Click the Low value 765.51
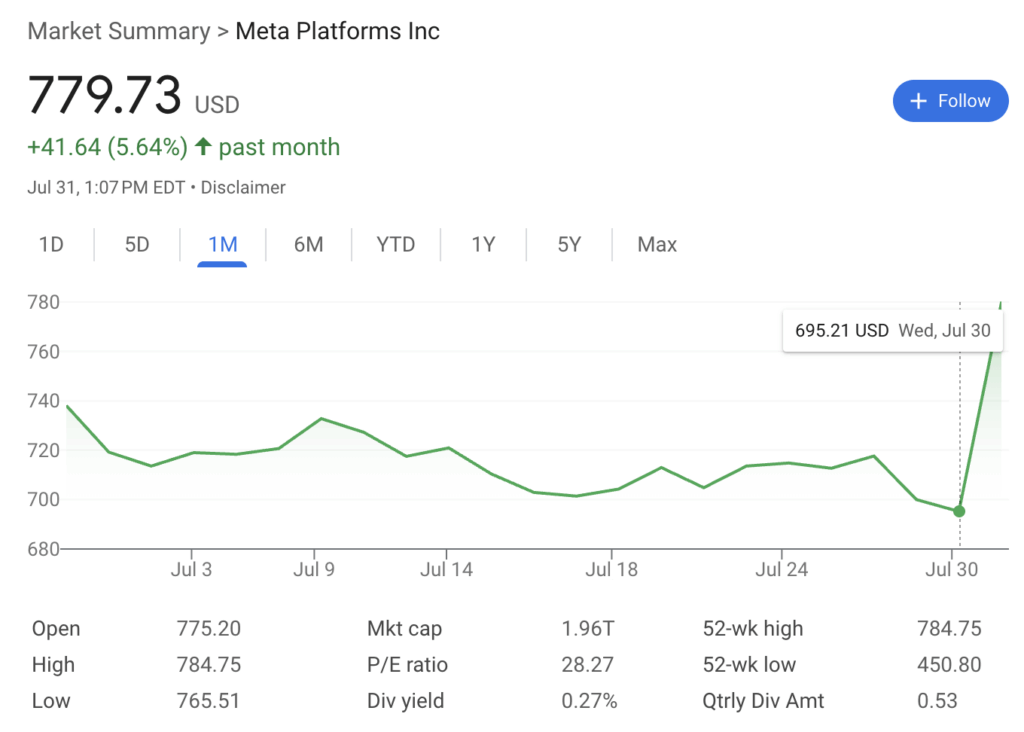1024x732 pixels. click(208, 701)
